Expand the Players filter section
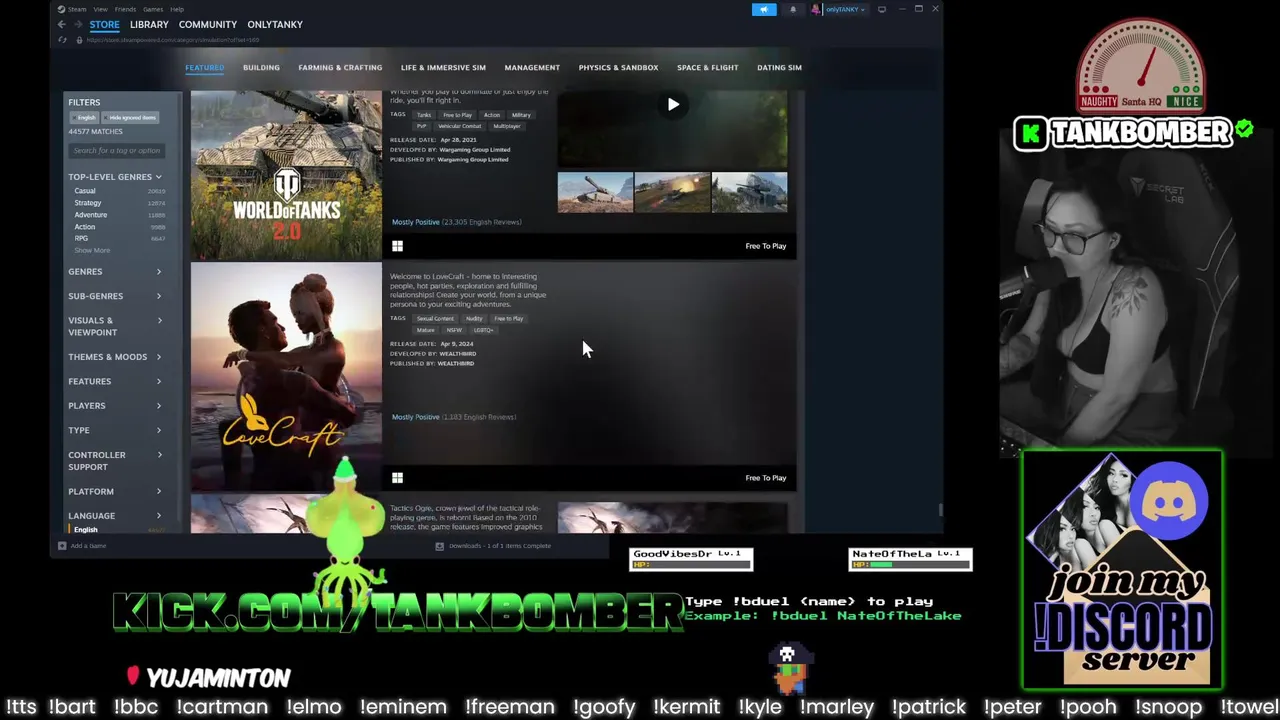This screenshot has height=720, width=1280. (115, 406)
